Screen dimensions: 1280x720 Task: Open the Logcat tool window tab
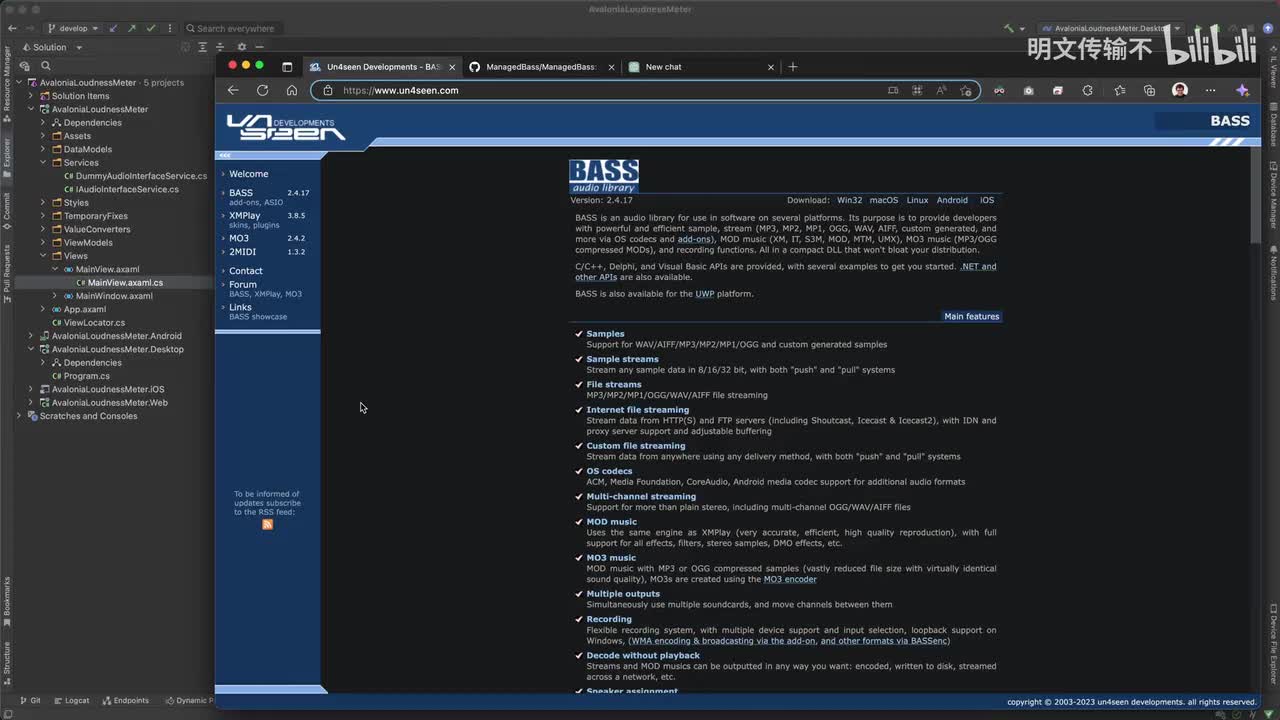coord(71,701)
